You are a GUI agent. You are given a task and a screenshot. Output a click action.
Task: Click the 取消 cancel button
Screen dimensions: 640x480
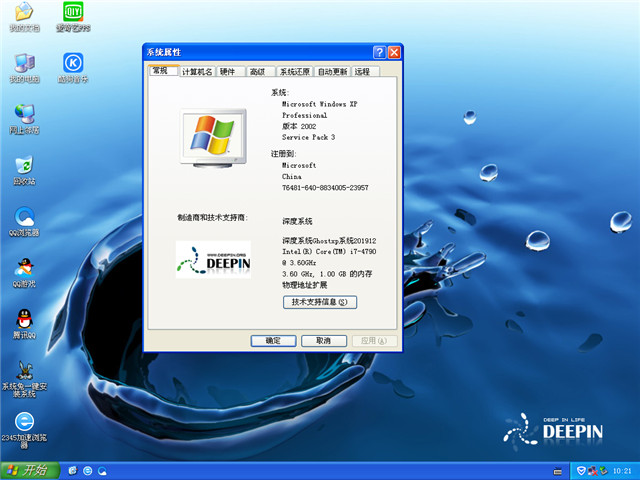point(324,341)
